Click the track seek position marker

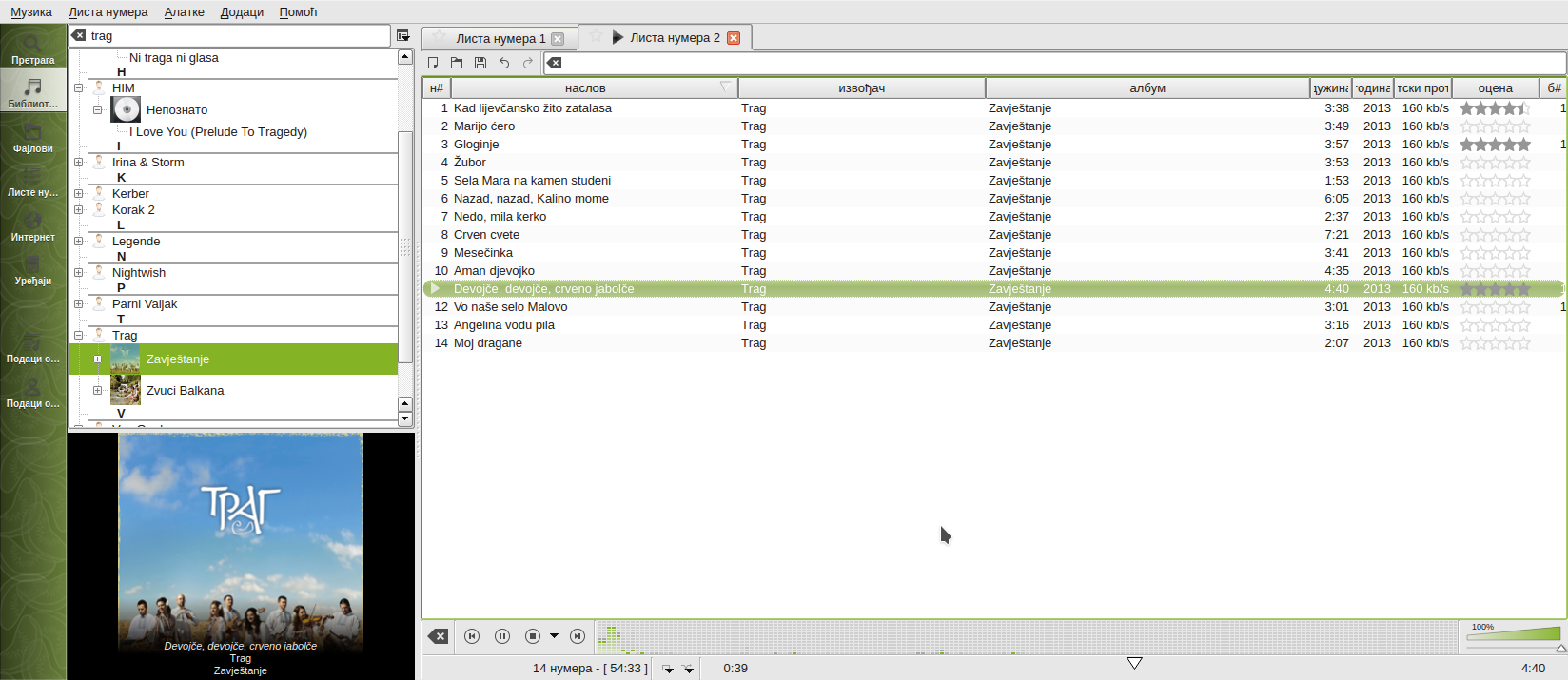tap(1134, 663)
